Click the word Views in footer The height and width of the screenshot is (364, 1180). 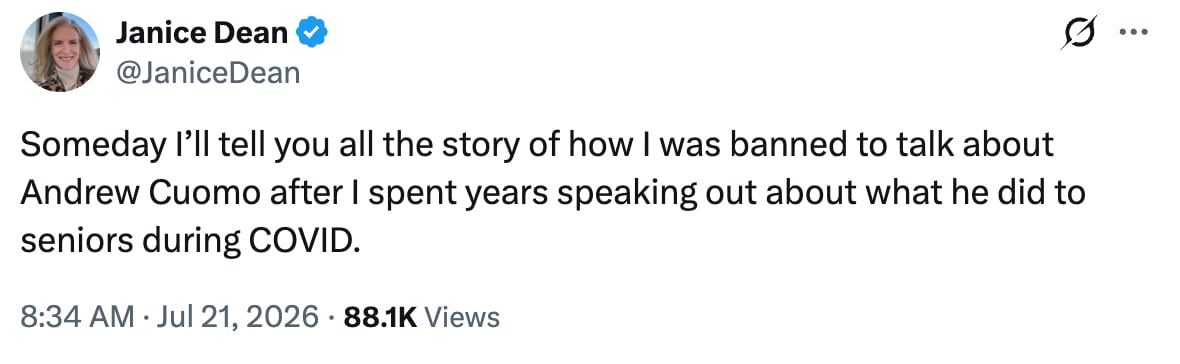click(x=462, y=317)
